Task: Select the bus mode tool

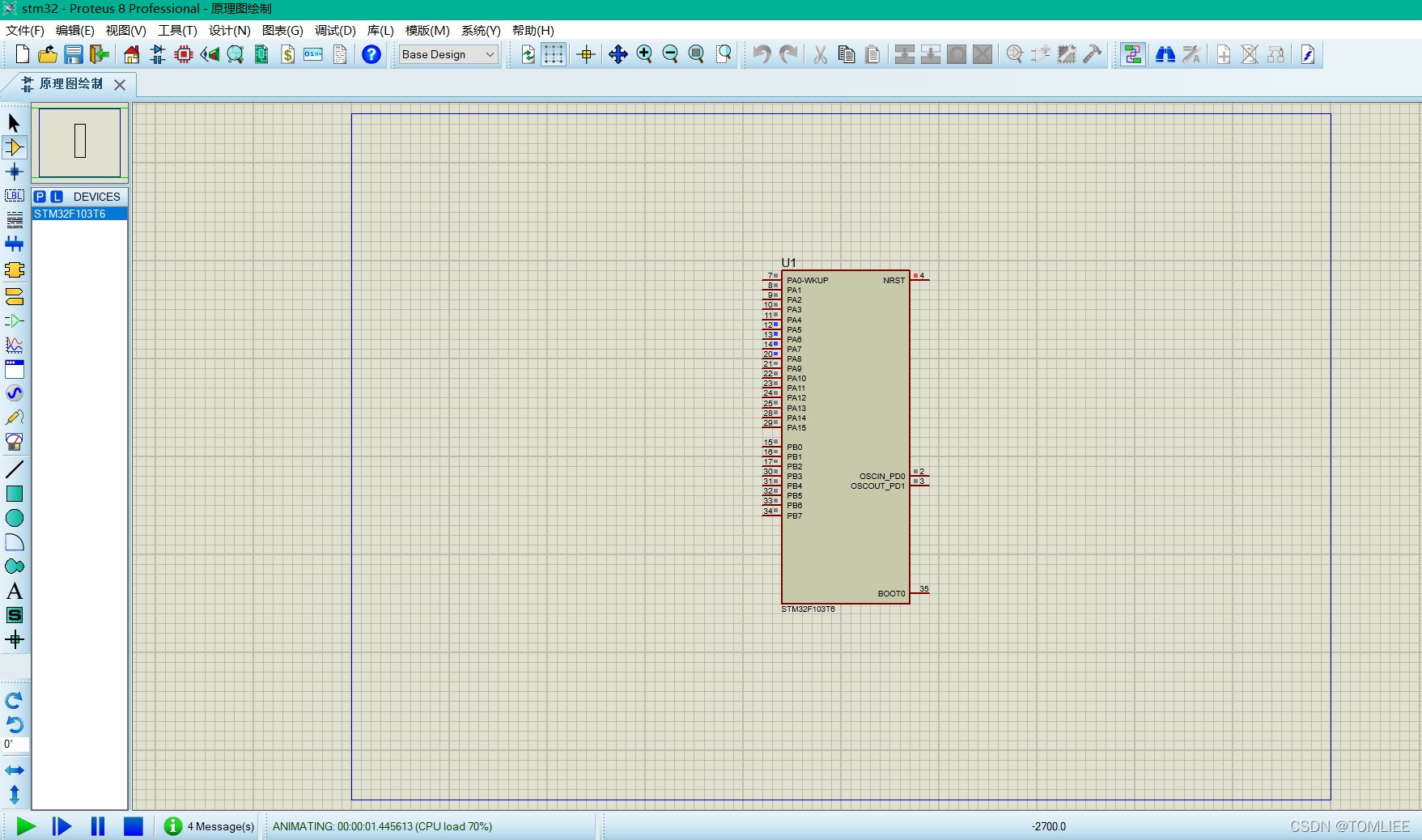Action: (15, 244)
